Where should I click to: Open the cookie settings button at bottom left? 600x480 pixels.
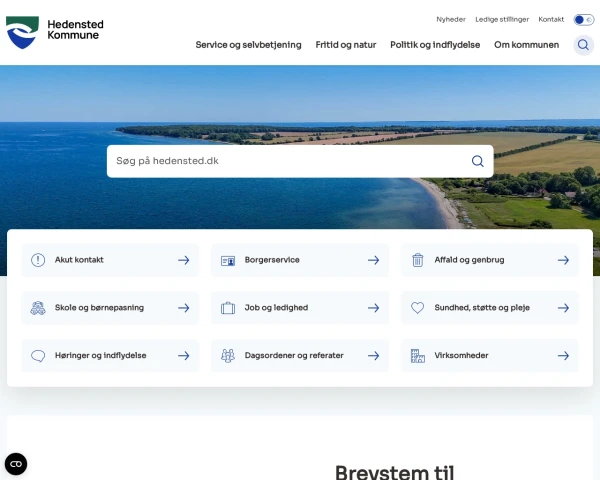[16, 464]
